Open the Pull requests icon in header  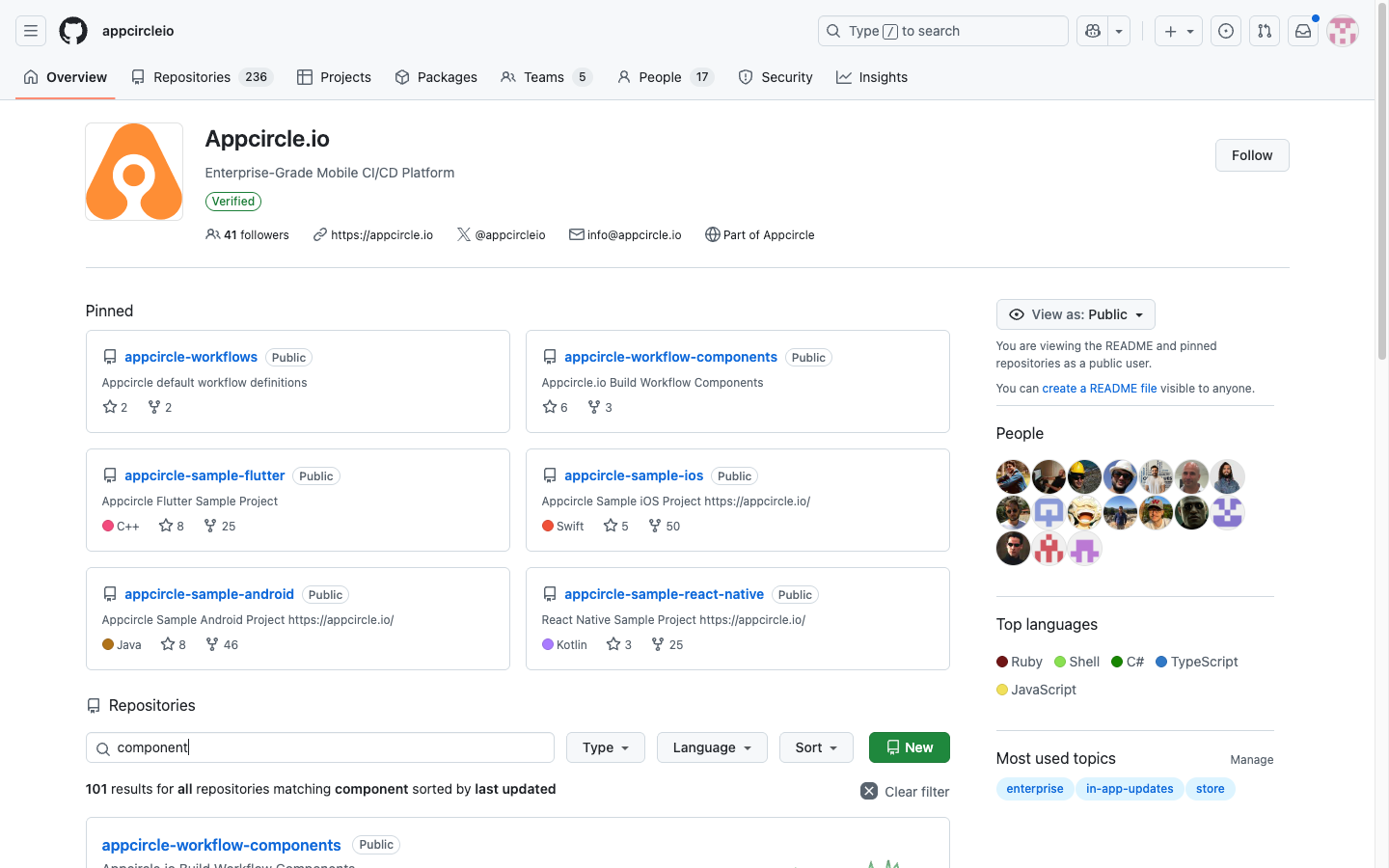pyautogui.click(x=1265, y=31)
